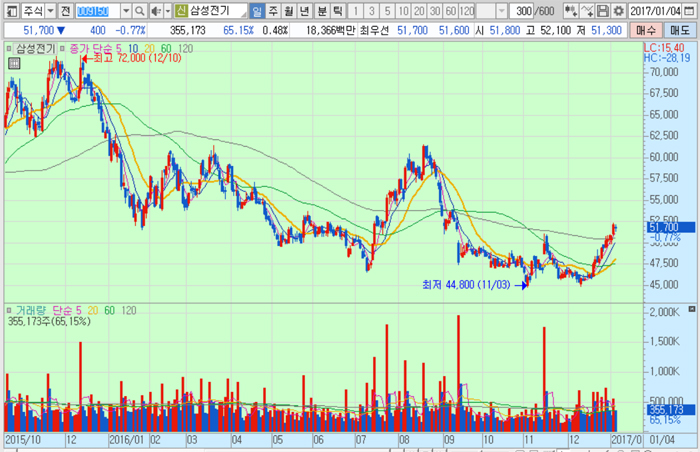Expand the dropdown next to speaker icon
The image size is (700, 452).
point(166,11)
